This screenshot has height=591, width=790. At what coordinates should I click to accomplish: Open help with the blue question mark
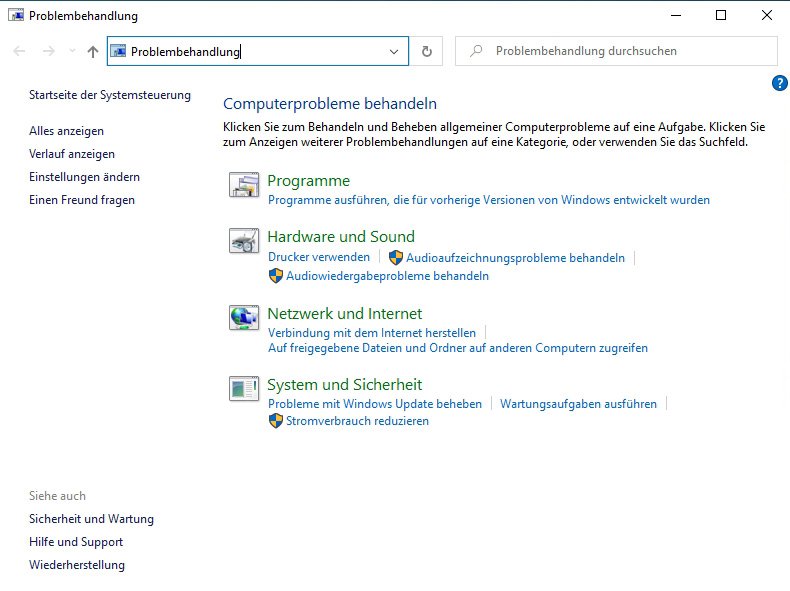[x=780, y=84]
